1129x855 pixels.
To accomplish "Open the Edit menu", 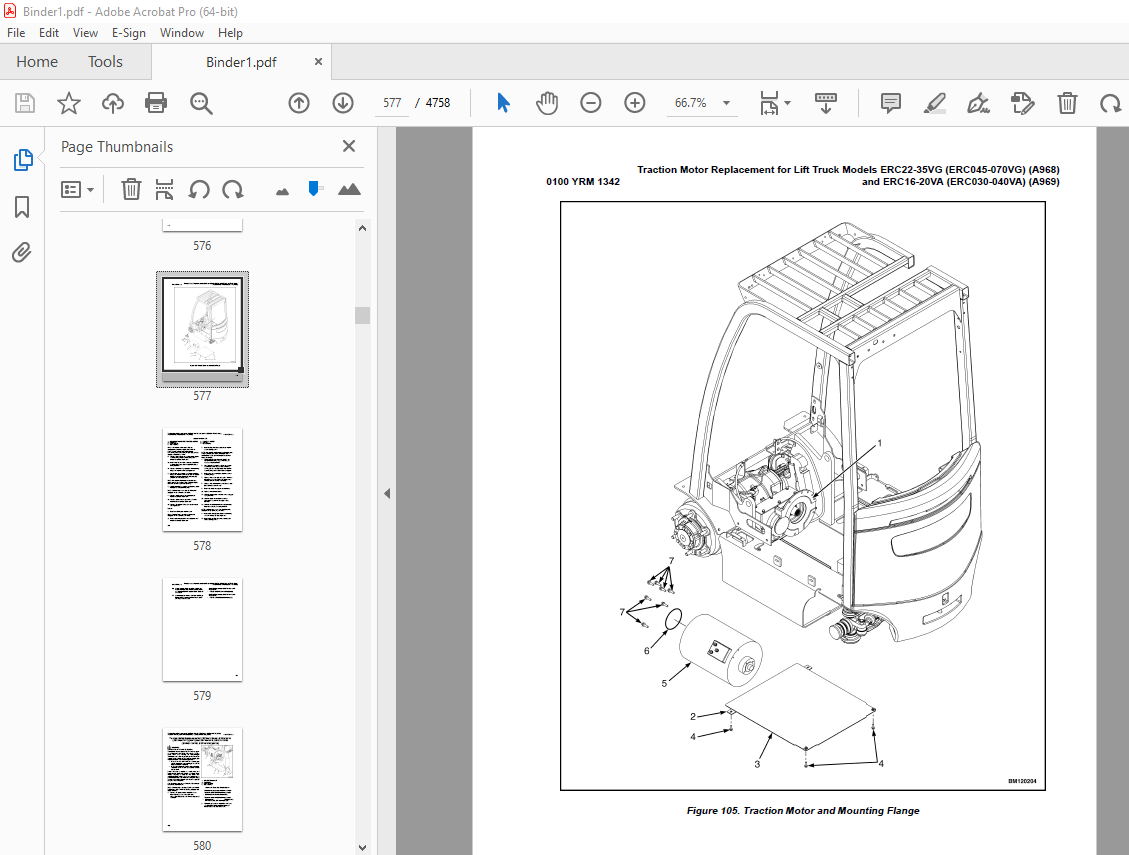I will [49, 33].
